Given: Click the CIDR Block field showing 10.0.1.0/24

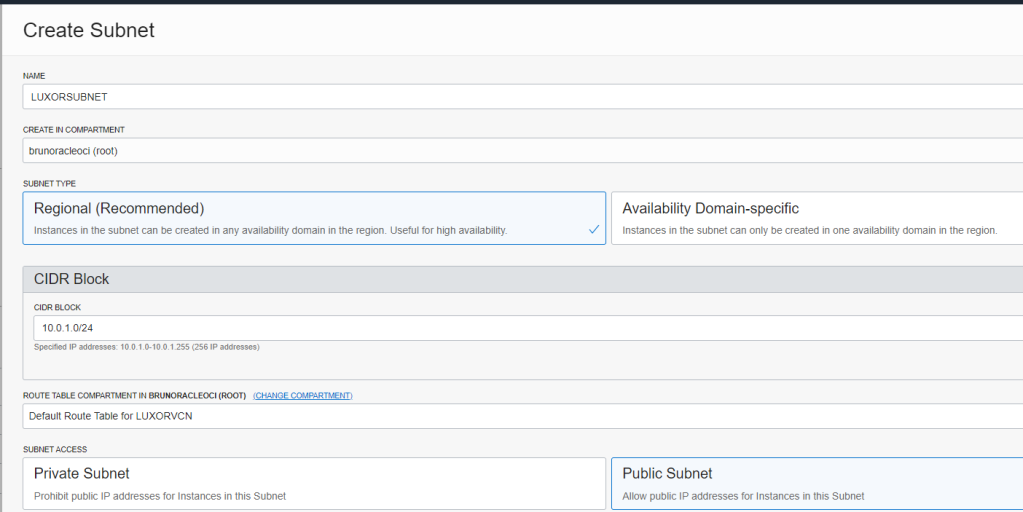Looking at the screenshot, I should click(x=528, y=328).
